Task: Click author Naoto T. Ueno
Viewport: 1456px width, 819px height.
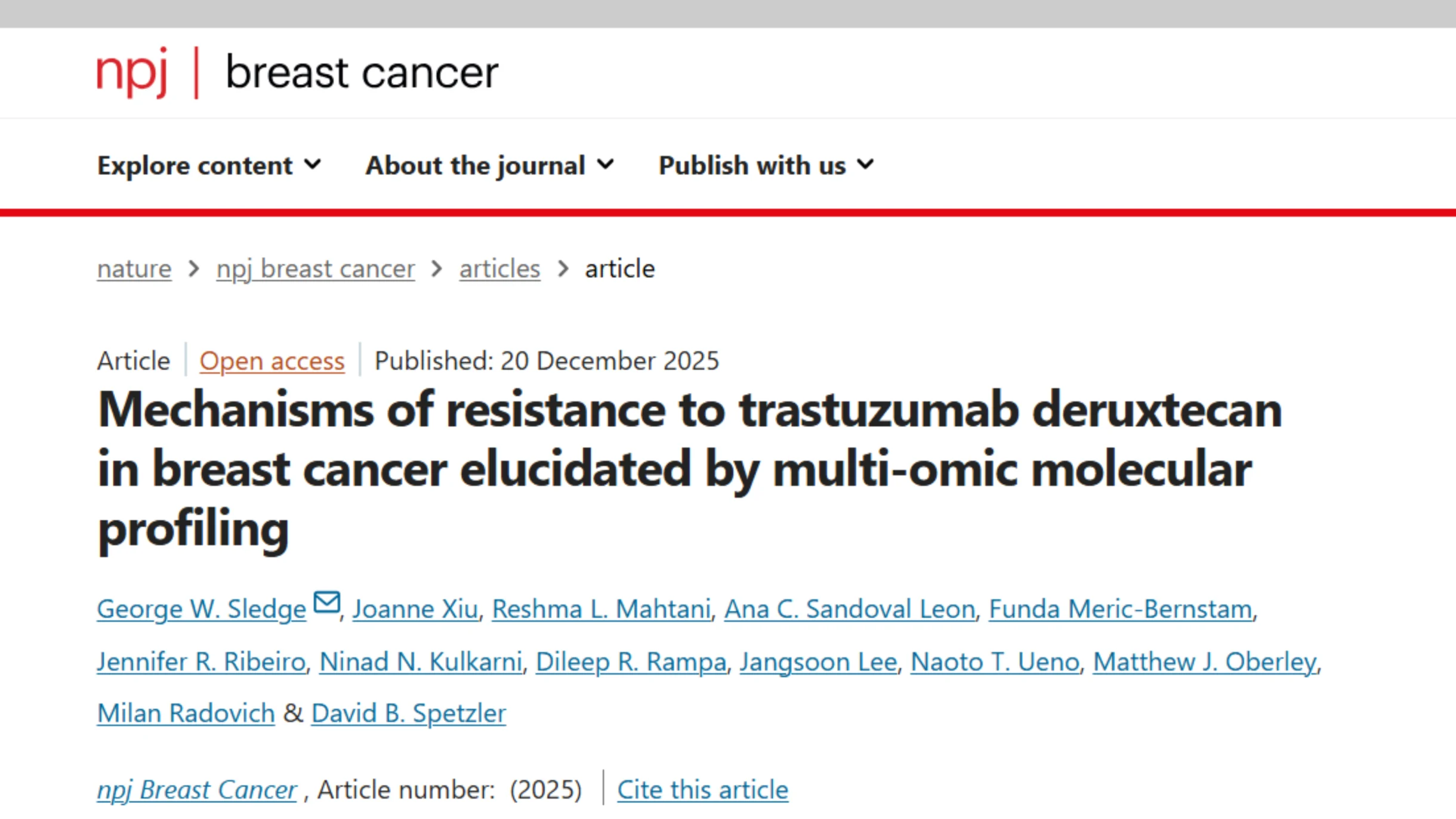Action: pos(995,662)
